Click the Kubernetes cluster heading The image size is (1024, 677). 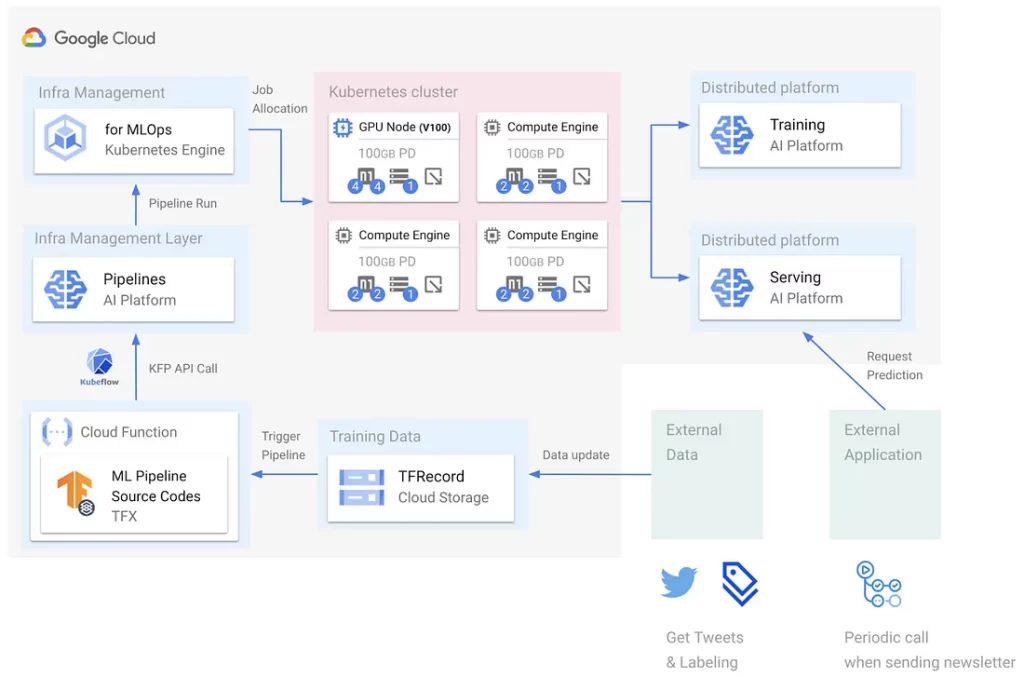point(393,92)
